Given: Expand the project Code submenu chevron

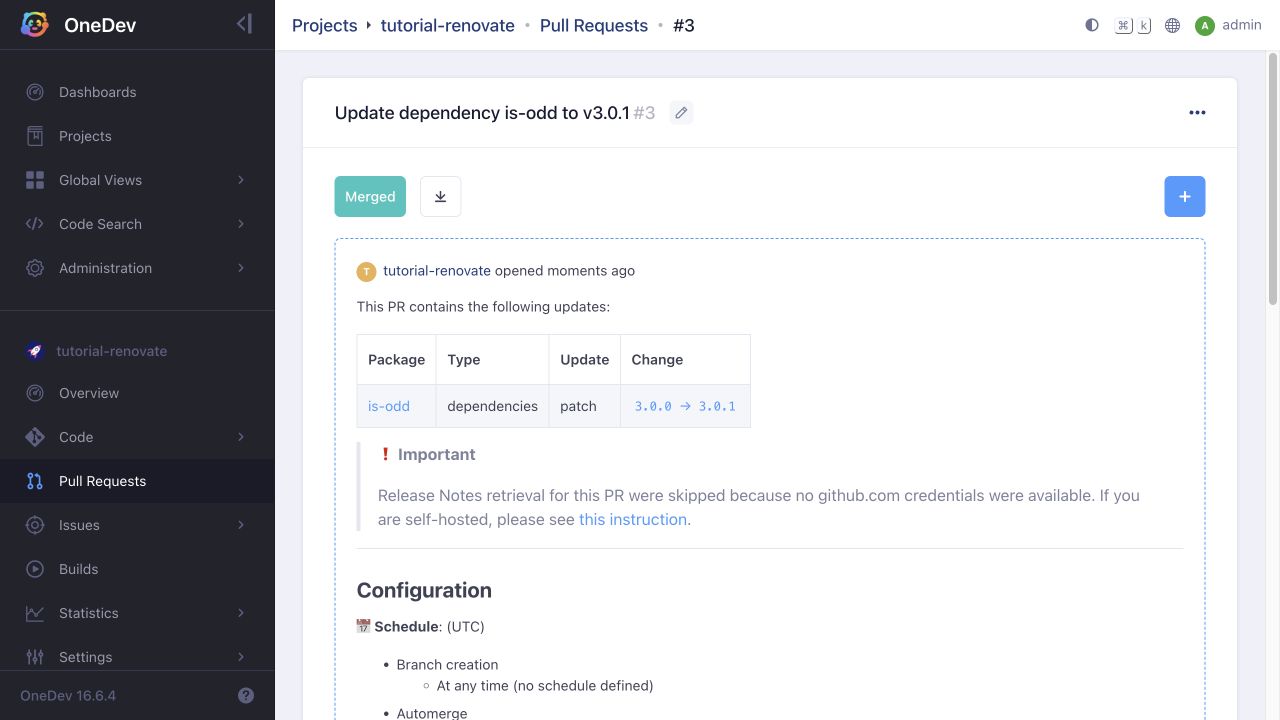Looking at the screenshot, I should coord(241,437).
